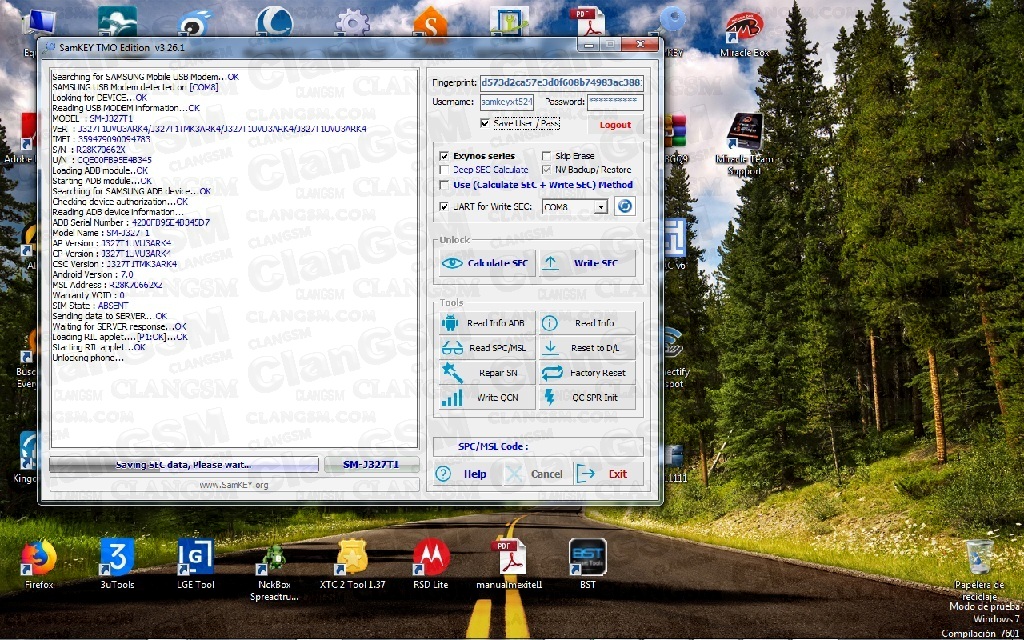Toggle the NV Backup/Restore checkbox
The image size is (1024, 640).
(x=547, y=170)
